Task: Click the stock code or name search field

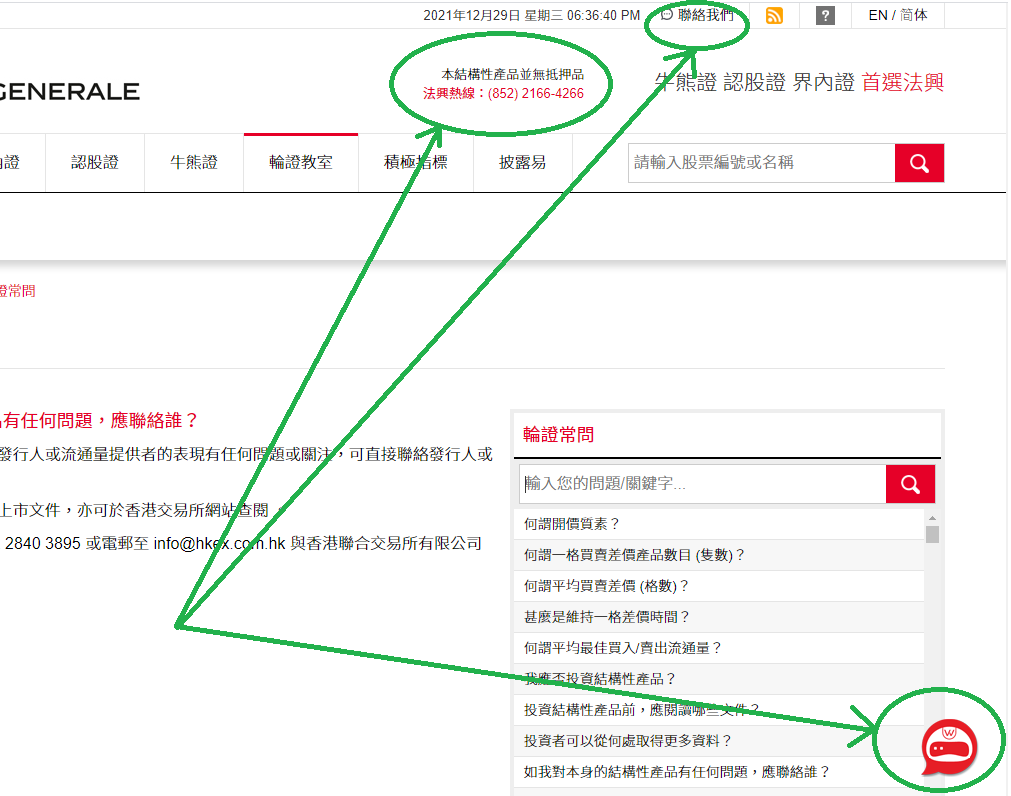Action: coord(760,163)
